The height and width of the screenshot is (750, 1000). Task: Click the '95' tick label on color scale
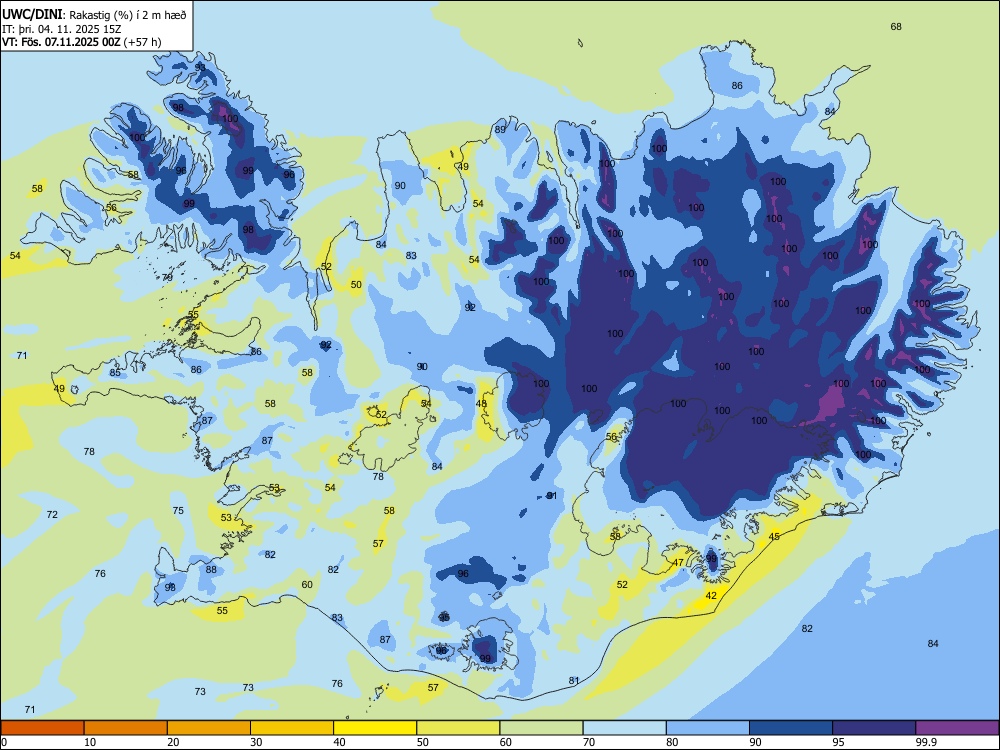[x=839, y=742]
